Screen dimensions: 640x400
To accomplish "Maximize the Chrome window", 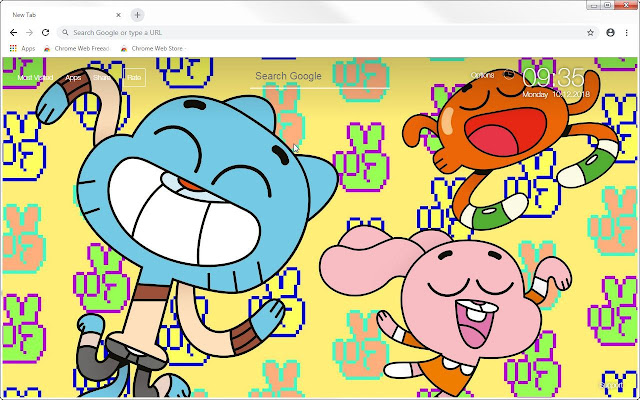I will pyautogui.click(x=607, y=5).
